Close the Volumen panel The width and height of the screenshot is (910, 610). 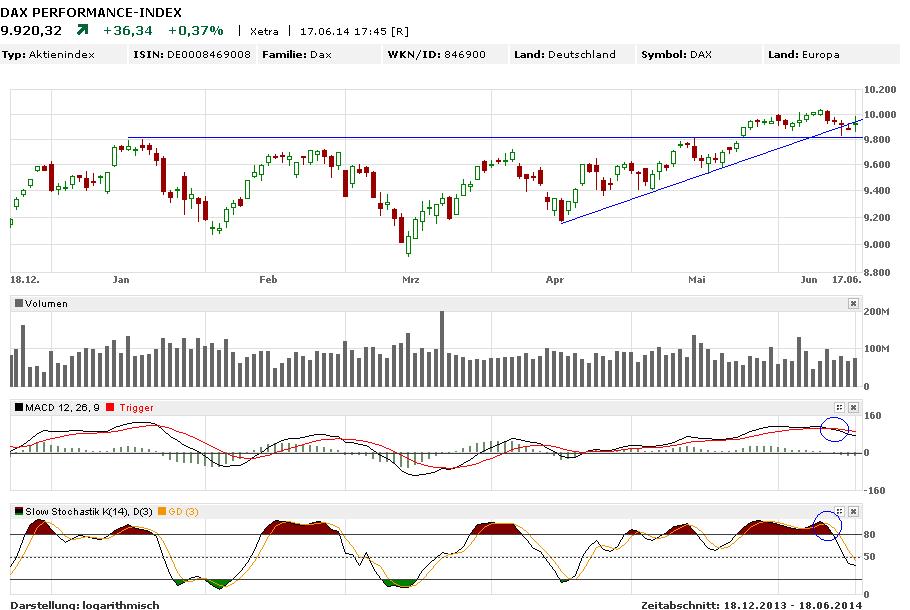click(853, 304)
